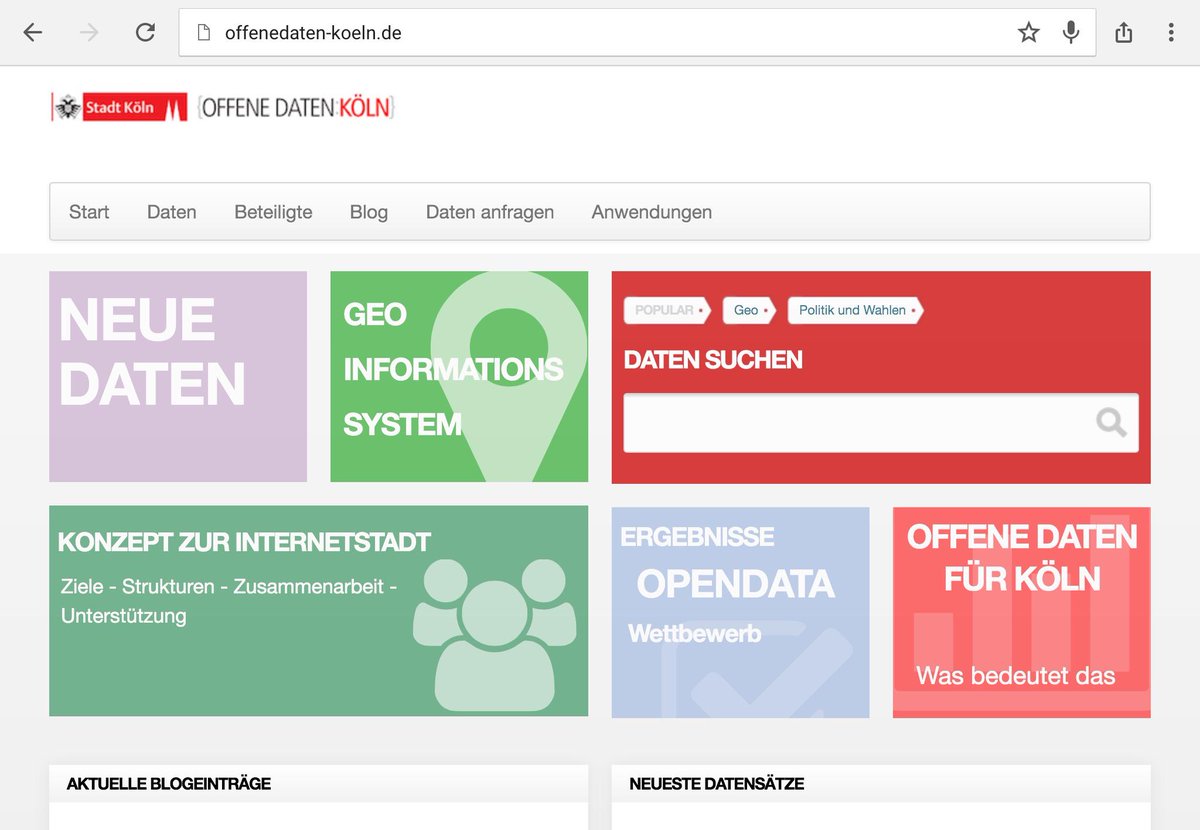
Task: Open the Geo Informations System tile
Action: 459,376
